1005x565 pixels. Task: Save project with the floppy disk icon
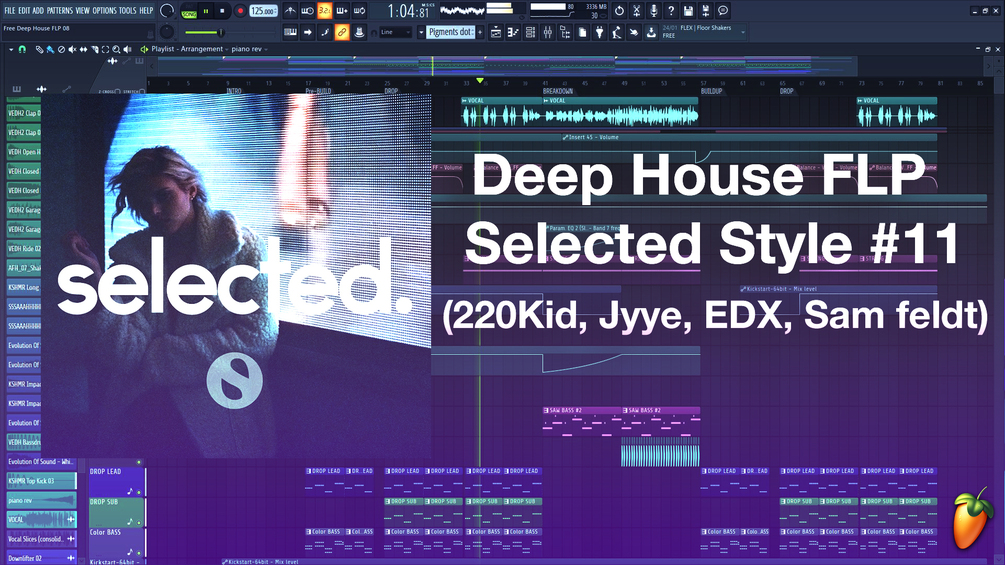click(688, 11)
